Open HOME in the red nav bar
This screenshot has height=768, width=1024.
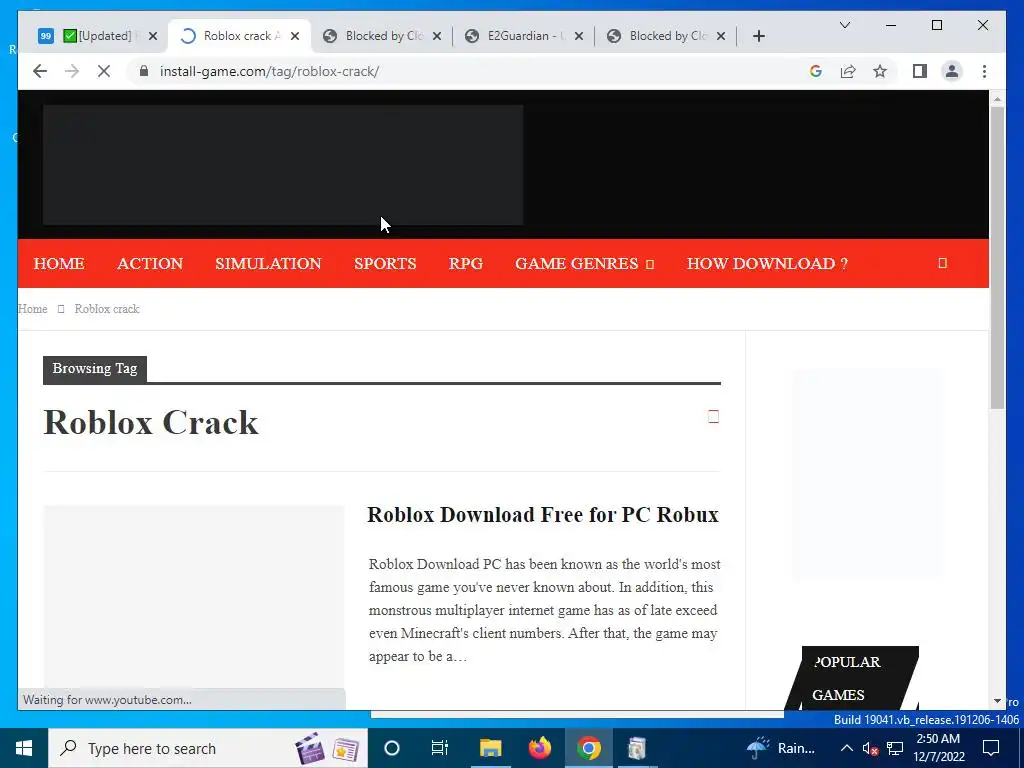coord(59,263)
